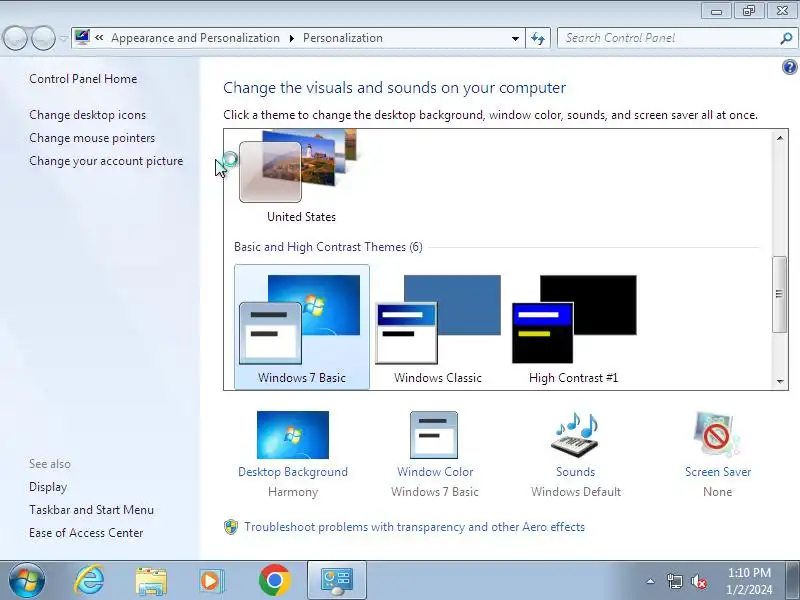Click the 'None' screen saver value
The height and width of the screenshot is (600, 800).
pos(717,492)
